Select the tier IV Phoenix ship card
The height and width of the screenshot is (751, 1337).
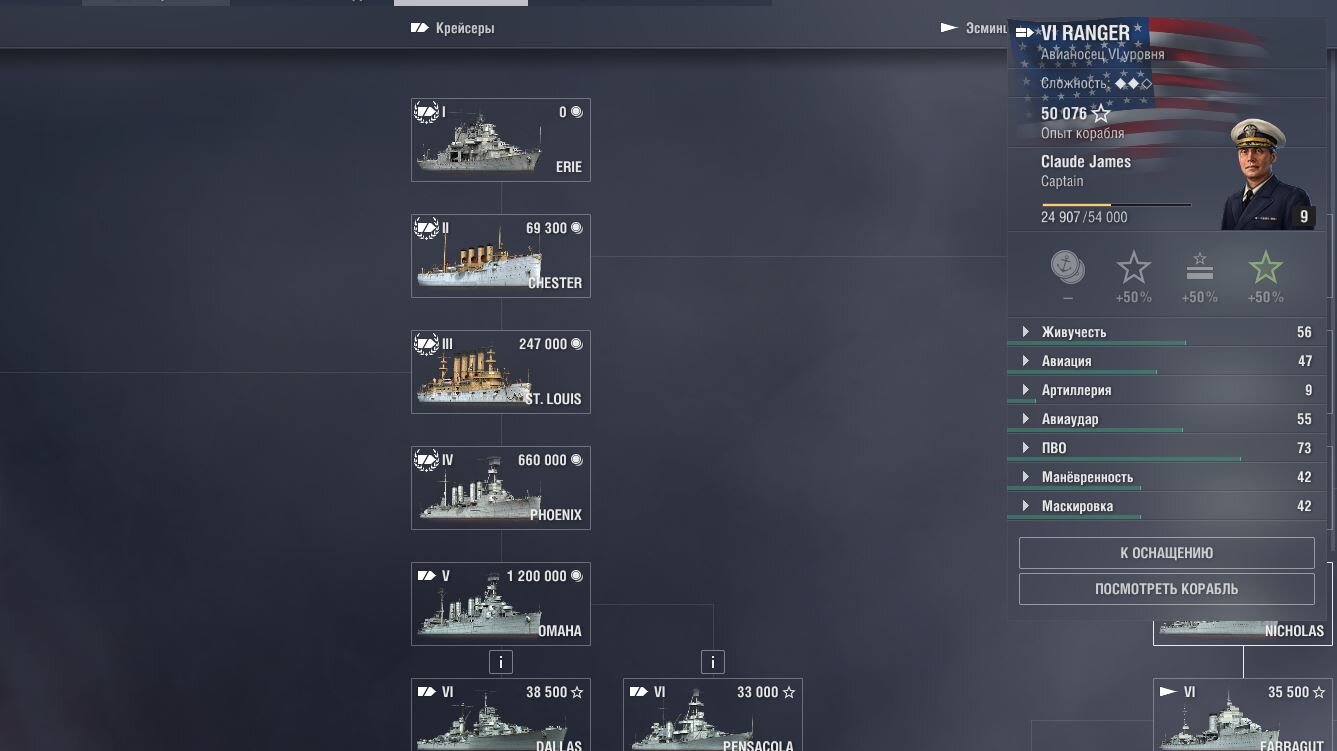(501, 488)
